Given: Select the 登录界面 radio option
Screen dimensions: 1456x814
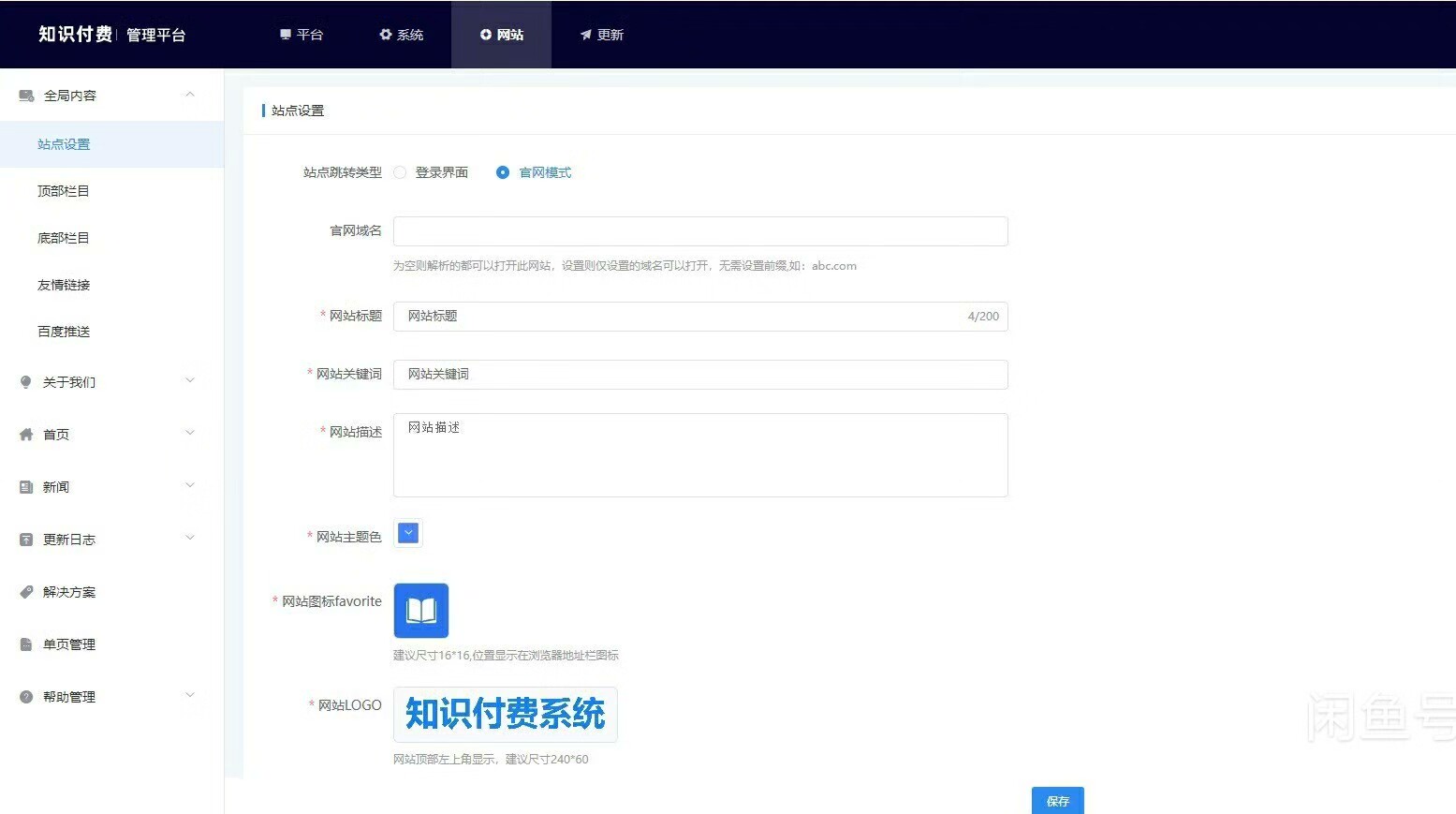Looking at the screenshot, I should click(x=401, y=172).
